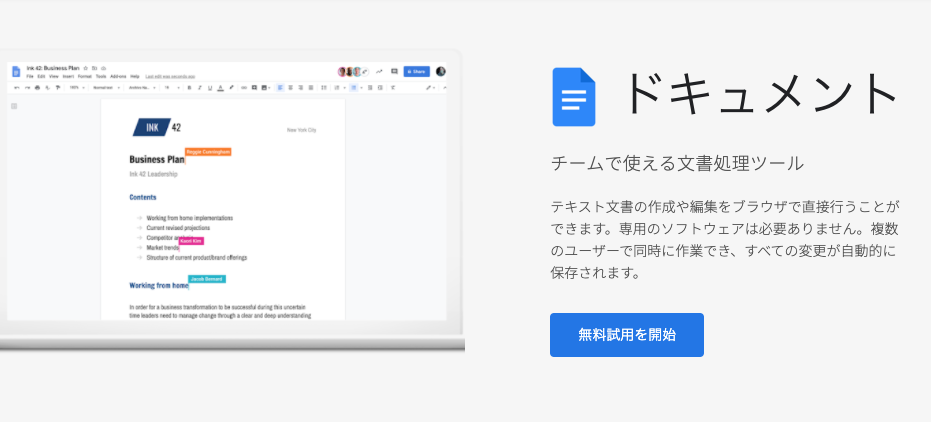
Task: Open the comment history icon
Action: [x=394, y=71]
